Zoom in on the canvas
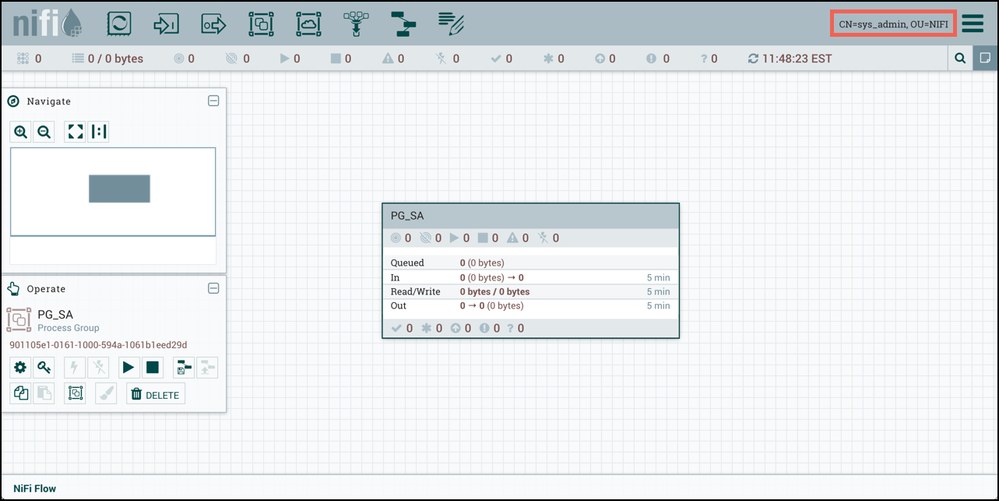Image resolution: width=999 pixels, height=501 pixels. coord(20,132)
